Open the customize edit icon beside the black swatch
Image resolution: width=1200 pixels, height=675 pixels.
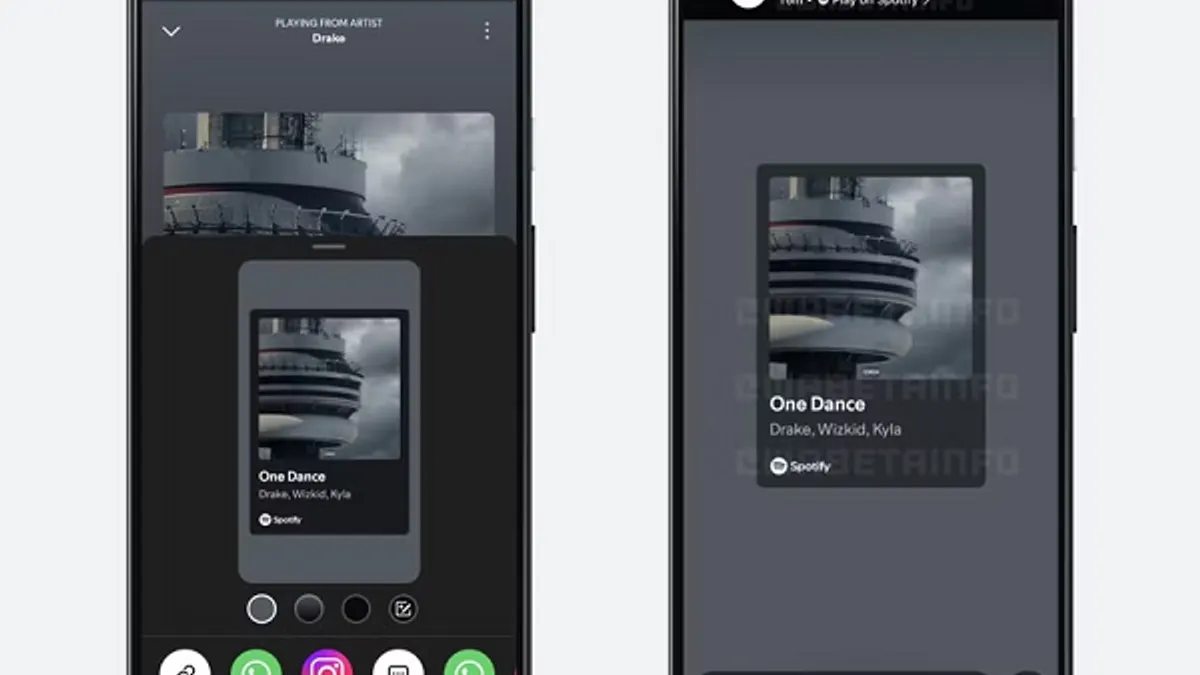[x=403, y=609]
